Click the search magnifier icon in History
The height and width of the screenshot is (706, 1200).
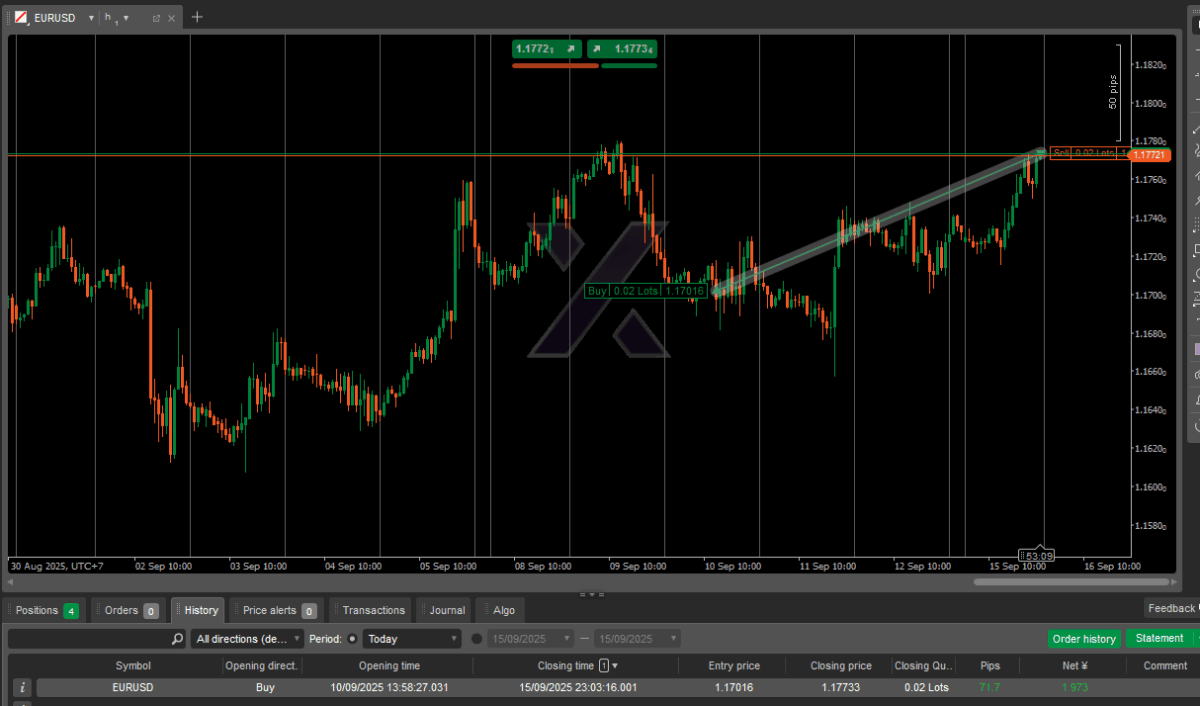click(x=177, y=638)
